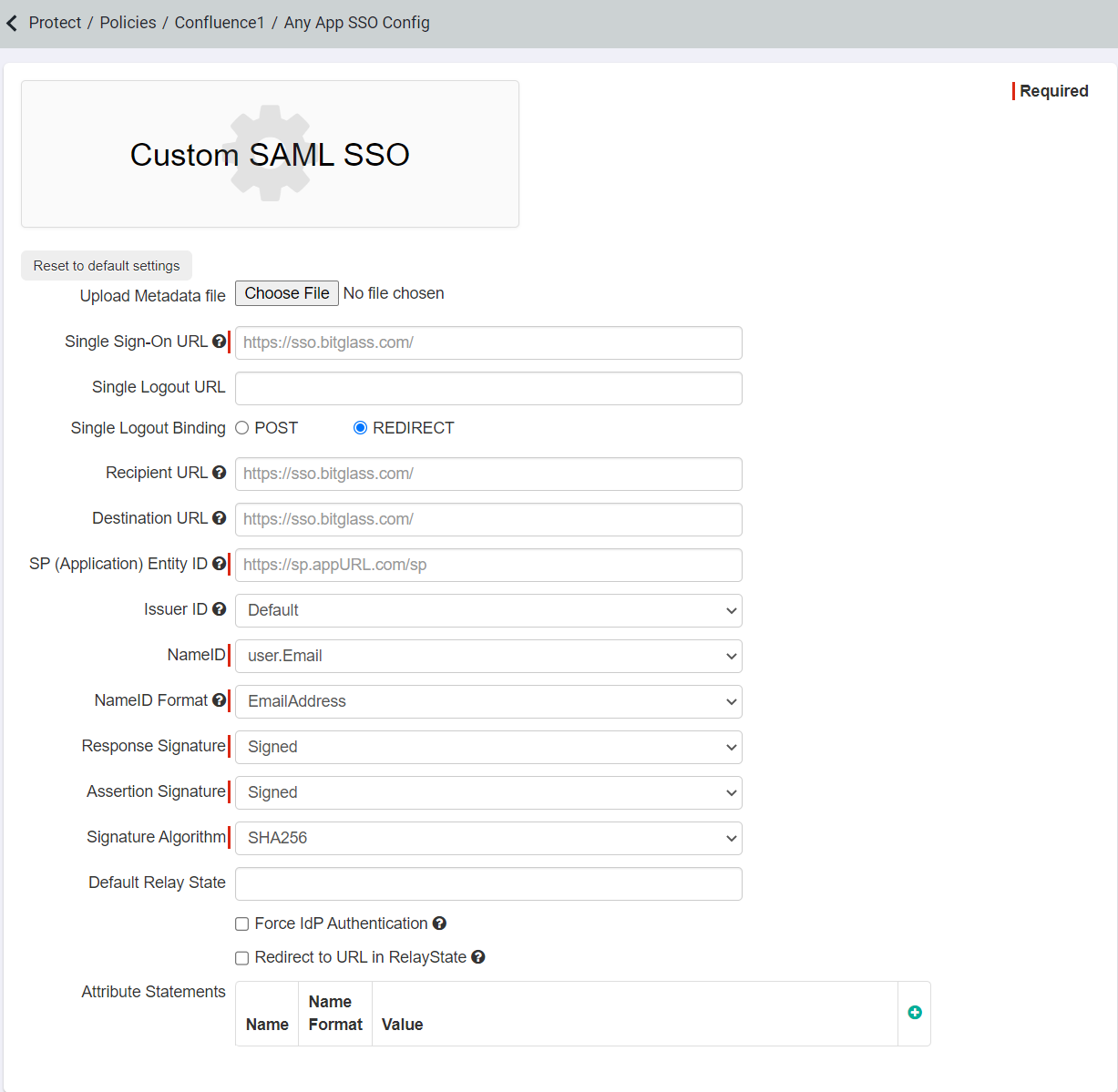Click the Single Sign-On URL help icon
This screenshot has height=1092, width=1118.
tap(220, 341)
